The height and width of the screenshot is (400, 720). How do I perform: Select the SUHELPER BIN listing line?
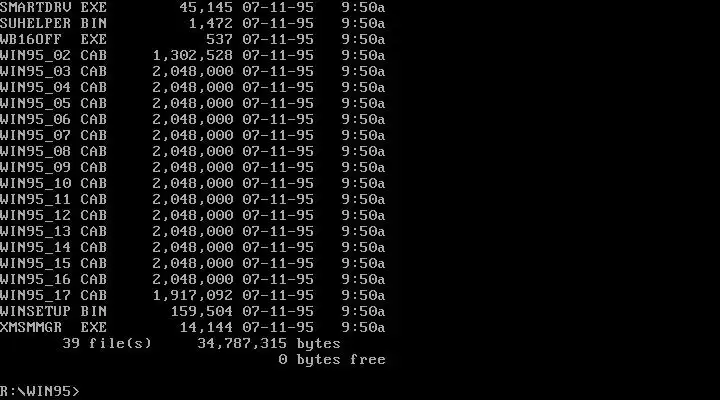point(192,23)
